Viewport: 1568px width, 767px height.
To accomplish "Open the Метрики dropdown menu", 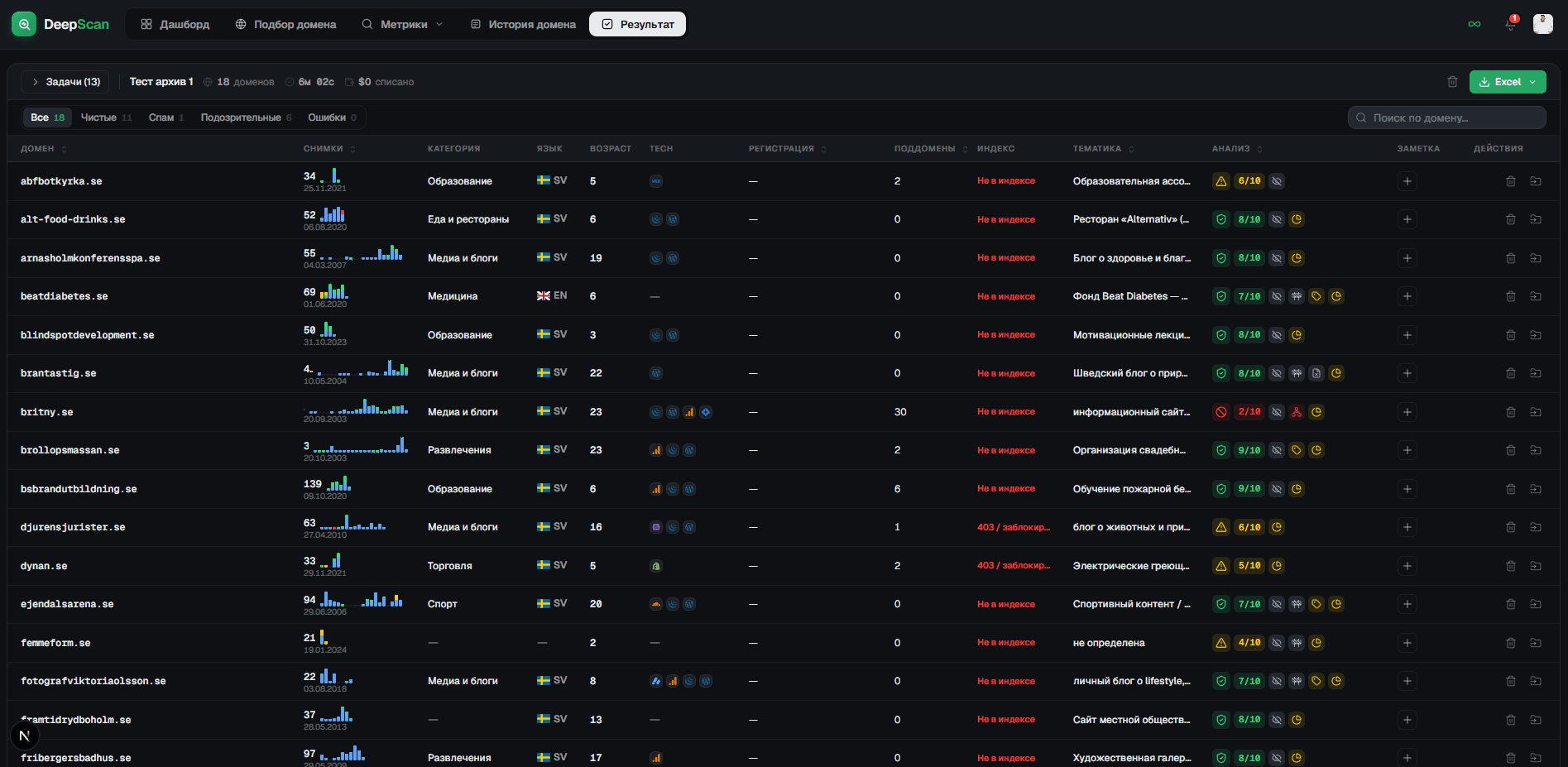I will (402, 24).
